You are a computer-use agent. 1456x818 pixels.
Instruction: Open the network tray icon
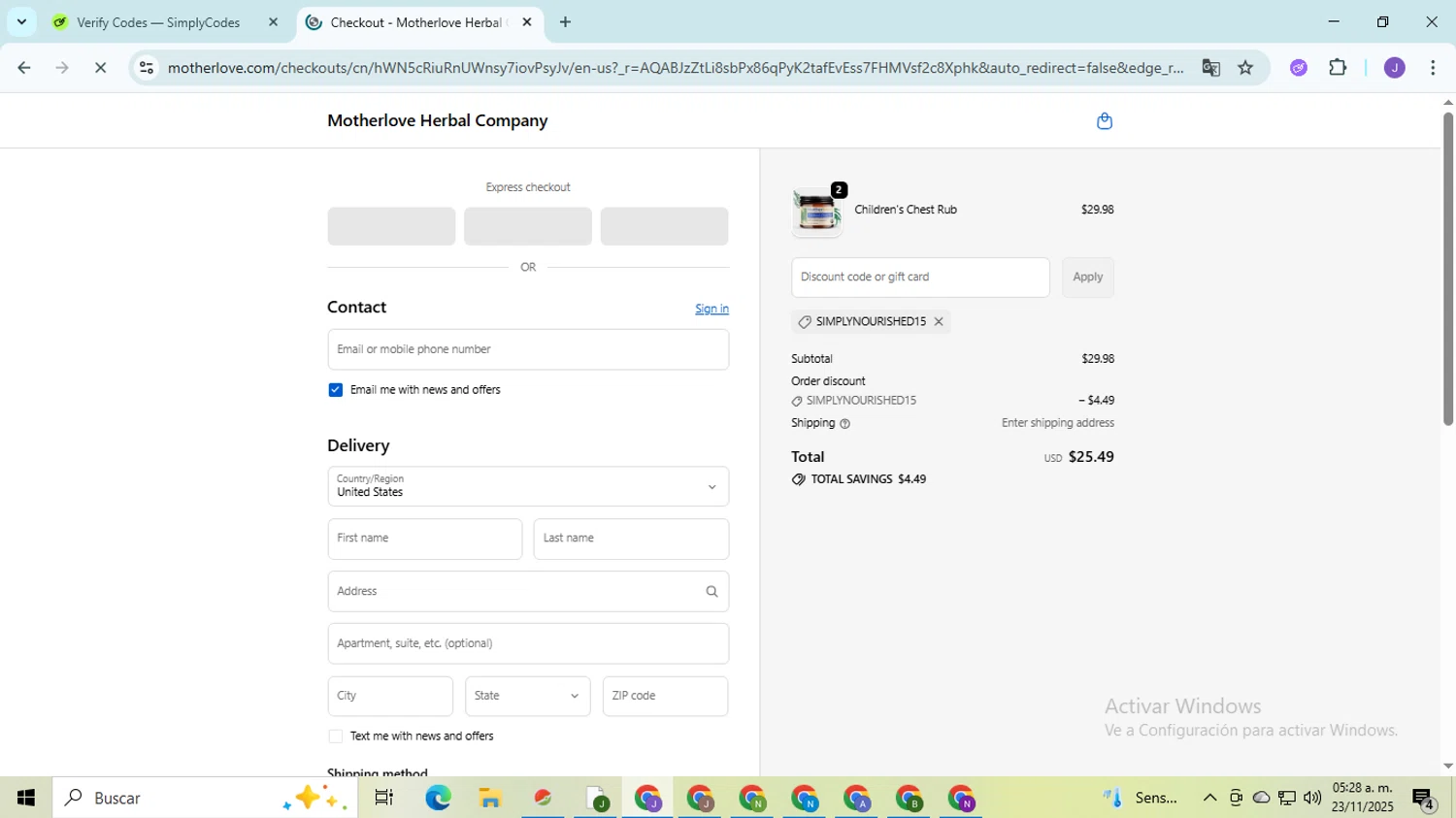pos(1287,798)
